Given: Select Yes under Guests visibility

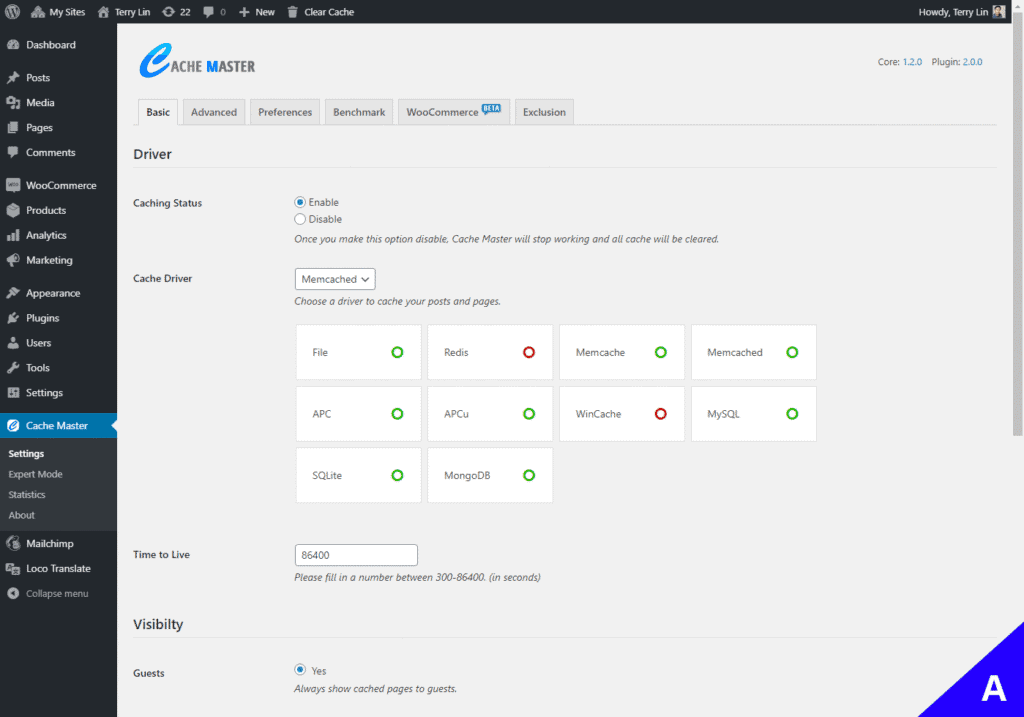Looking at the screenshot, I should coord(300,670).
